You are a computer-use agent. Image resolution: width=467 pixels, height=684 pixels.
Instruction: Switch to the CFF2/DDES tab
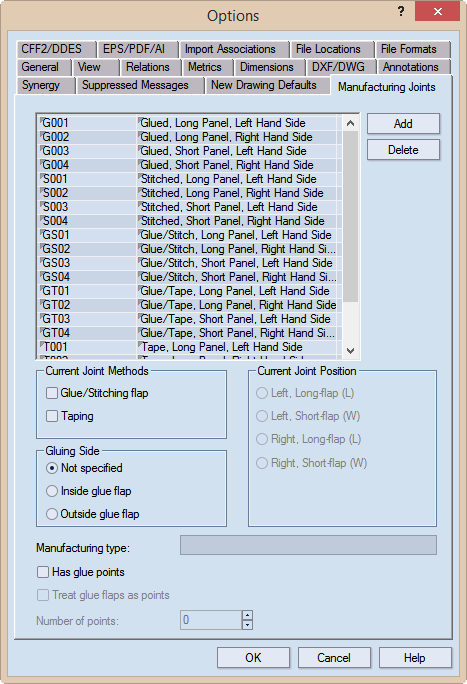(56, 49)
